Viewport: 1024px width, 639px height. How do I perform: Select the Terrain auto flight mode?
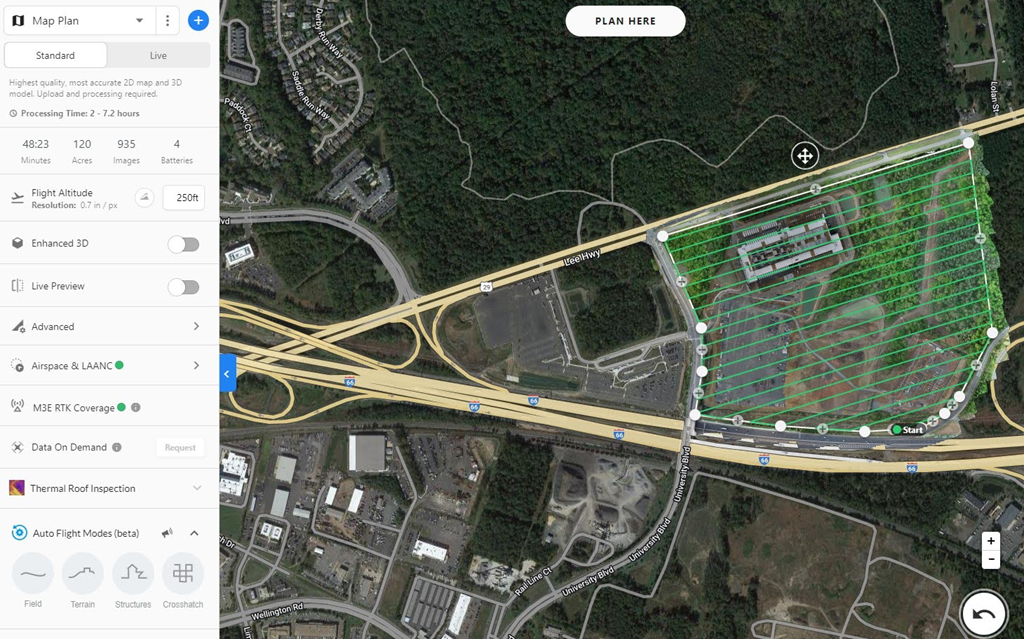pos(83,574)
